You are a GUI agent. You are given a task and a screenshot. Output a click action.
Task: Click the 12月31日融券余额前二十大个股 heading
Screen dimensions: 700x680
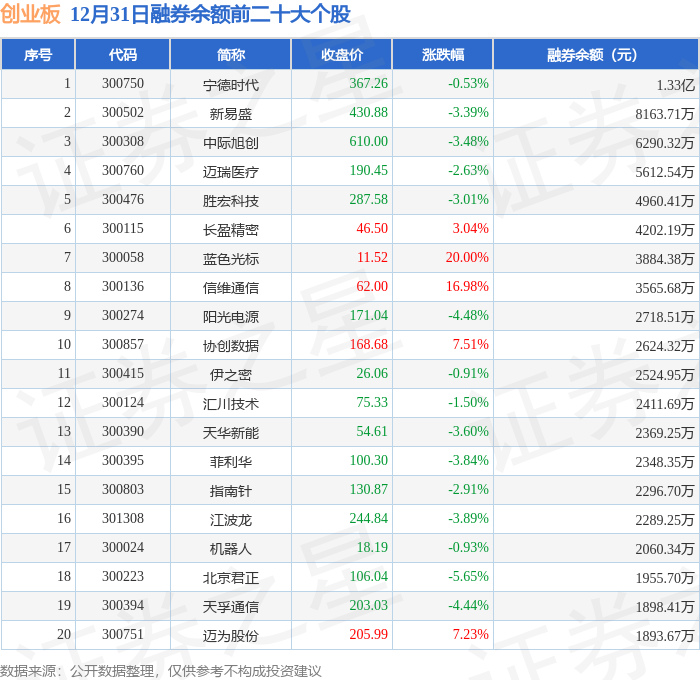tap(210, 14)
